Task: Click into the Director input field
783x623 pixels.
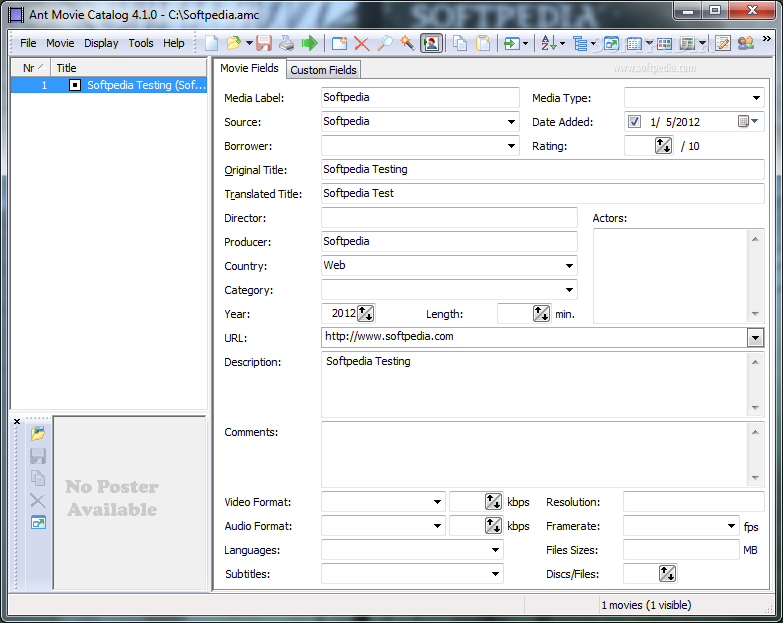Action: (449, 218)
